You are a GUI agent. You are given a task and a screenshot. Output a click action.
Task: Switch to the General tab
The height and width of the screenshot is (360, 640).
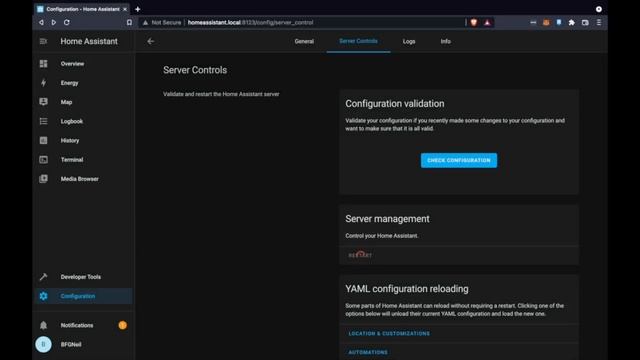[x=304, y=41]
